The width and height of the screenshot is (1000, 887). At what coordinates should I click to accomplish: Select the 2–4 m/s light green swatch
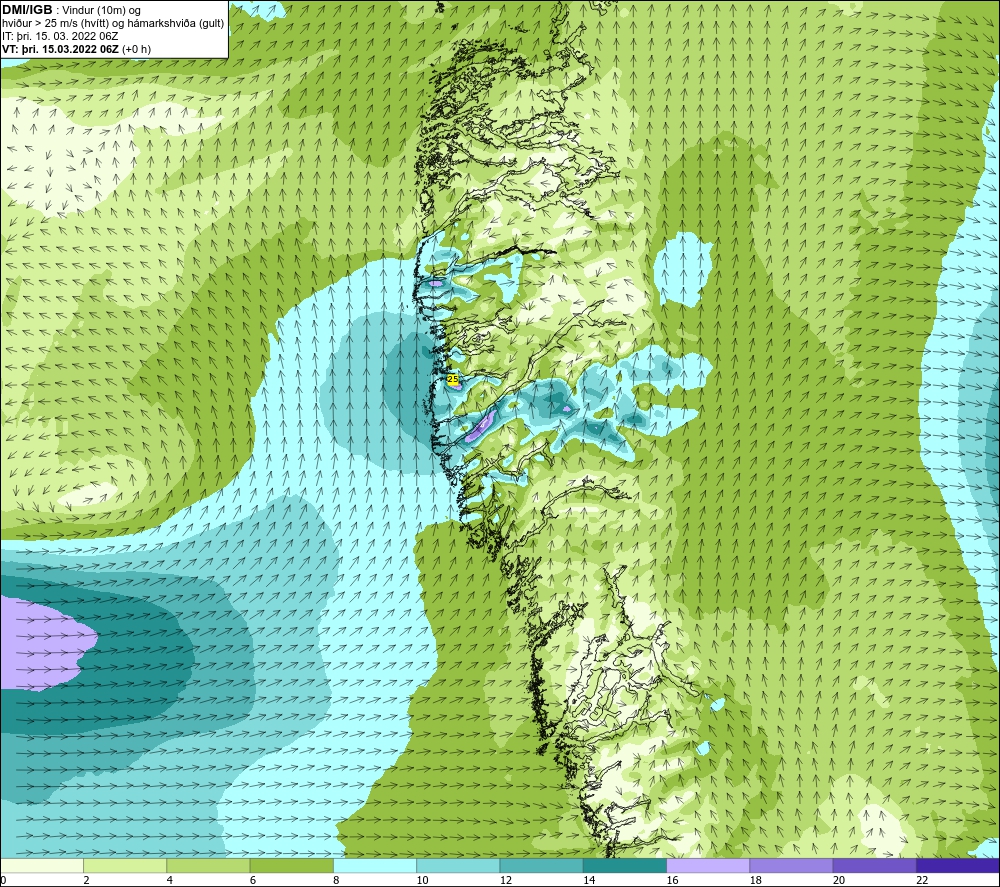coord(125,866)
